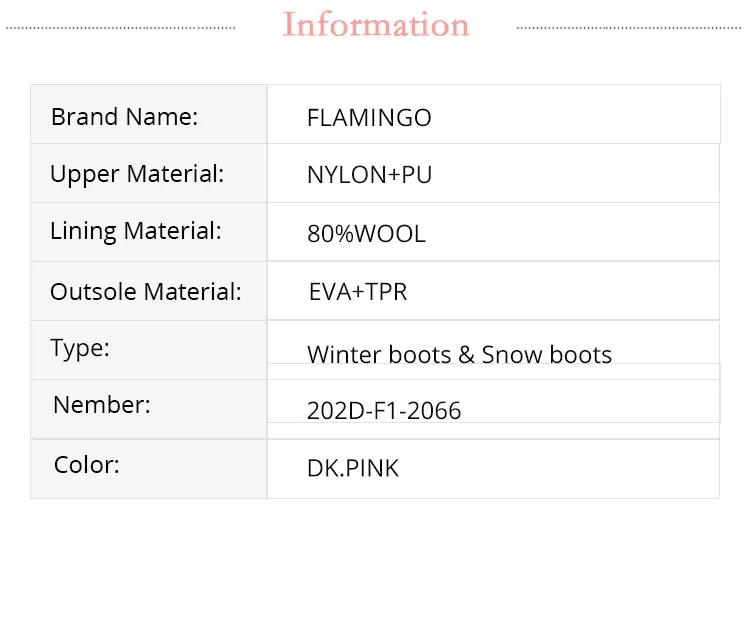The image size is (750, 624).
Task: Select the Brand Name label cell
Action: point(149,114)
